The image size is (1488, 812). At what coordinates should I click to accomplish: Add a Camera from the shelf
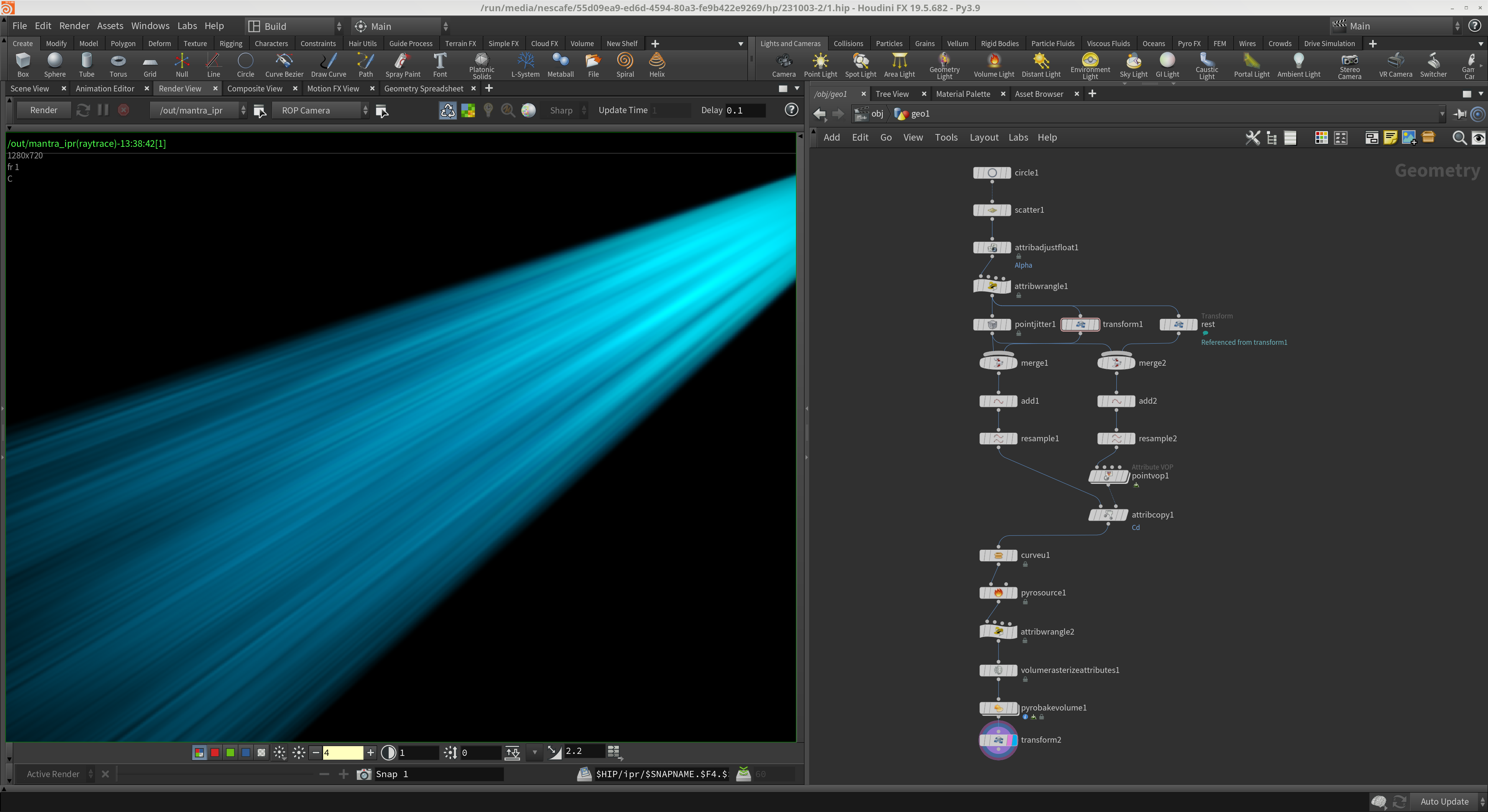[x=784, y=65]
